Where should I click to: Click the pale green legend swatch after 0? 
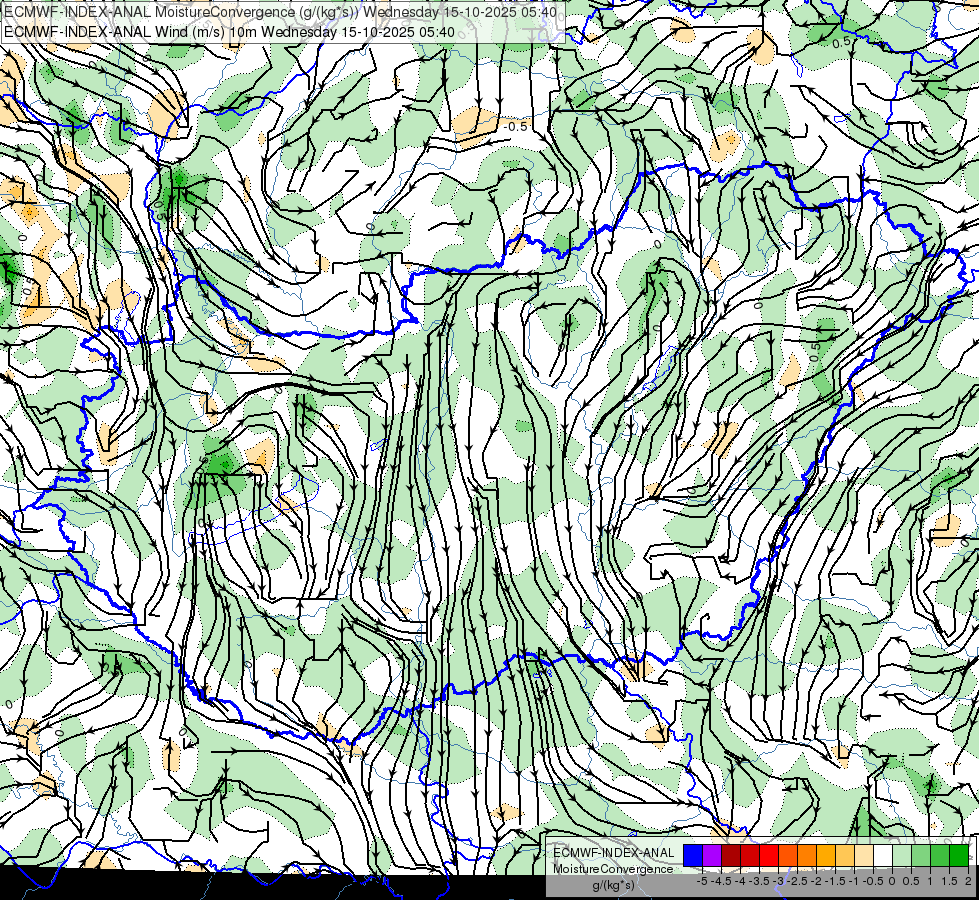click(x=902, y=855)
